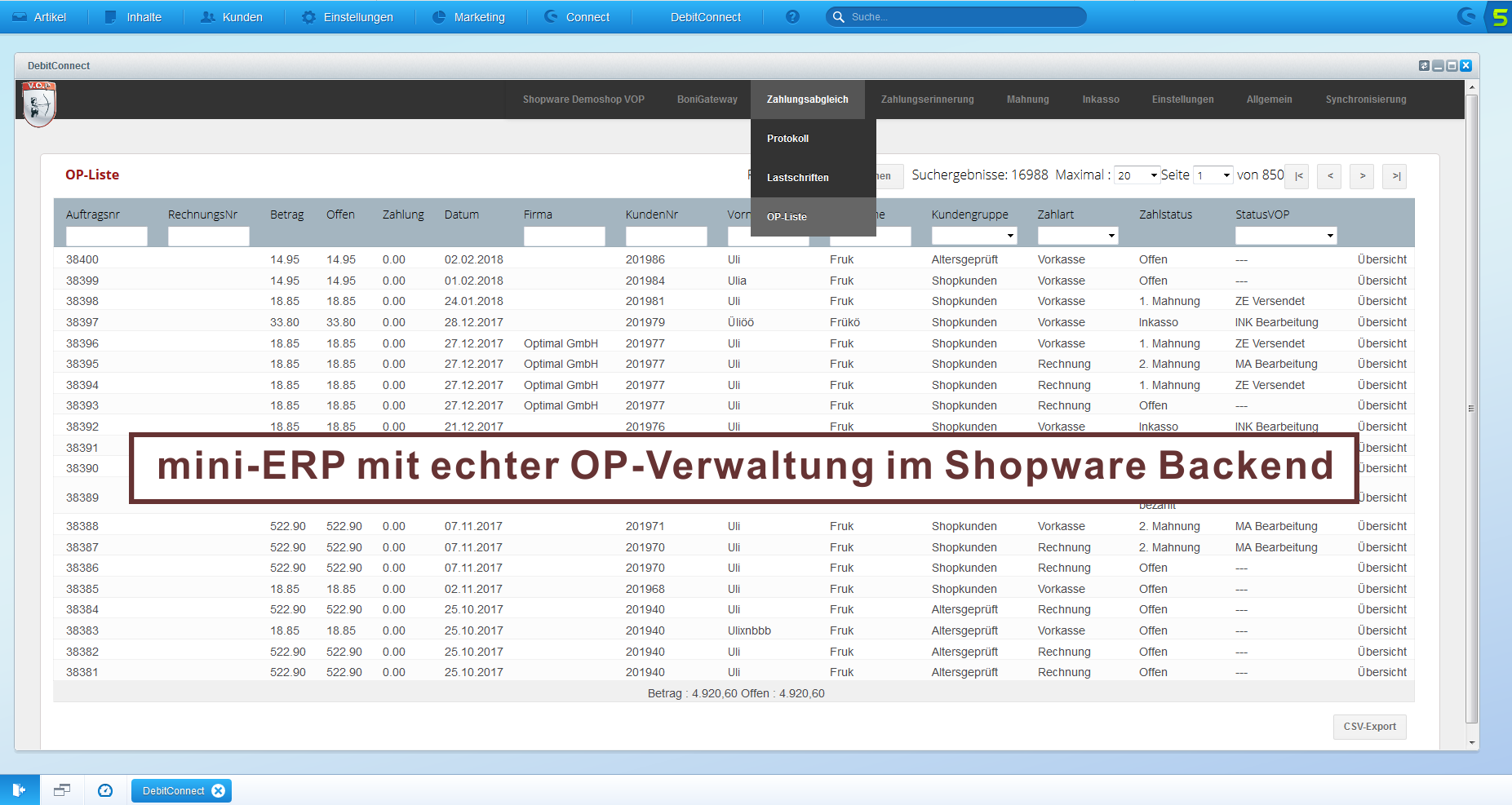This screenshot has height=805, width=1512.
Task: Select the Synchronisierung tab
Action: (1366, 100)
